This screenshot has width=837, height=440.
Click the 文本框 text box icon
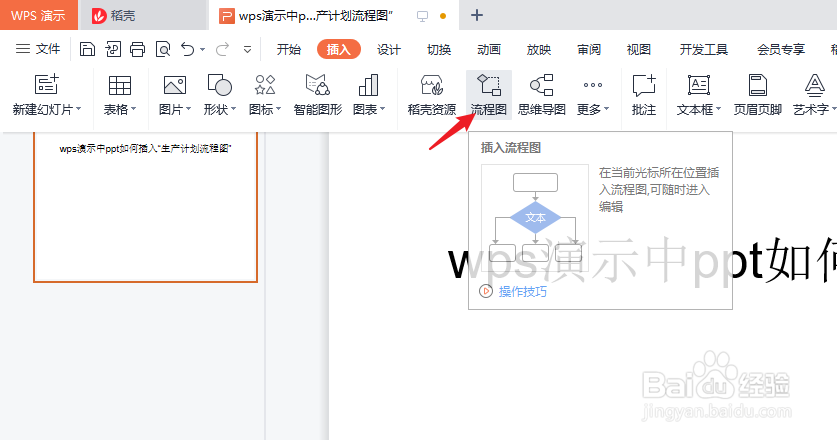pos(698,85)
